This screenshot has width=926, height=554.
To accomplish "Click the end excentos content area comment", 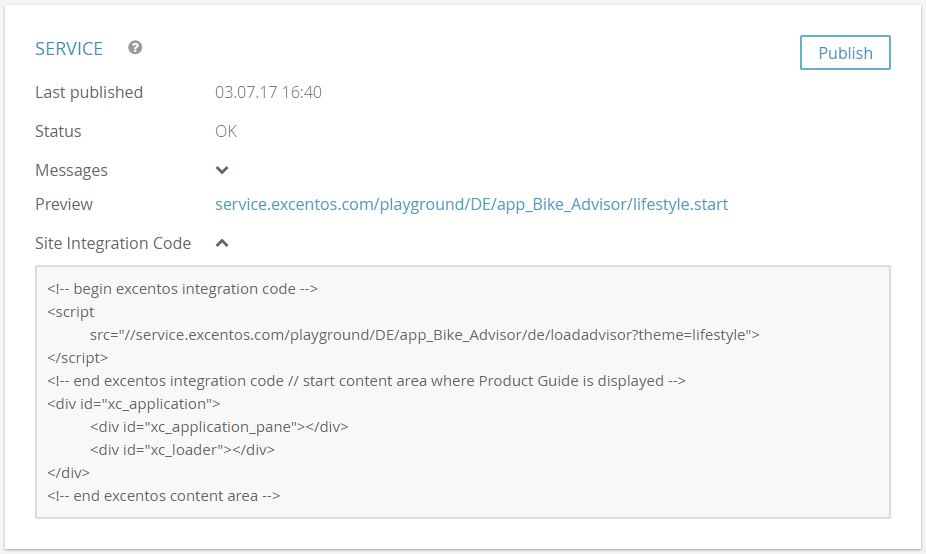I will (x=164, y=496).
